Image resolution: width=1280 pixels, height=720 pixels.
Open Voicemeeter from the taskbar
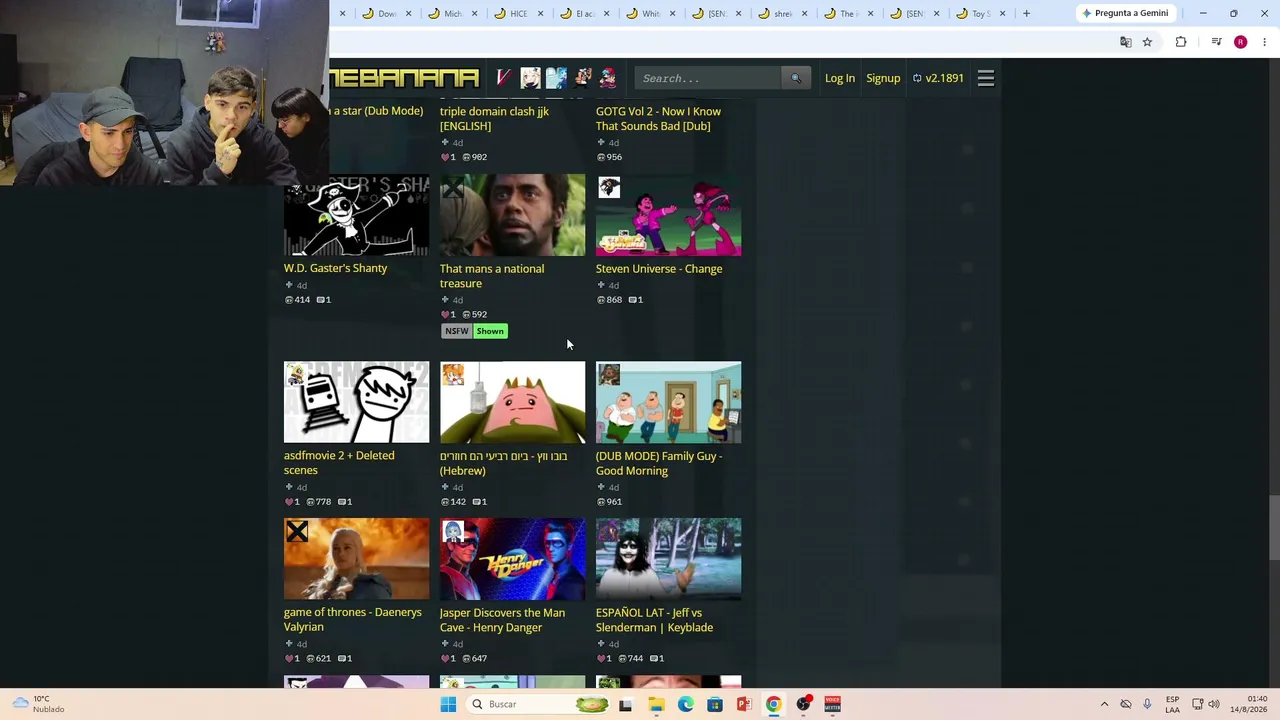[832, 704]
